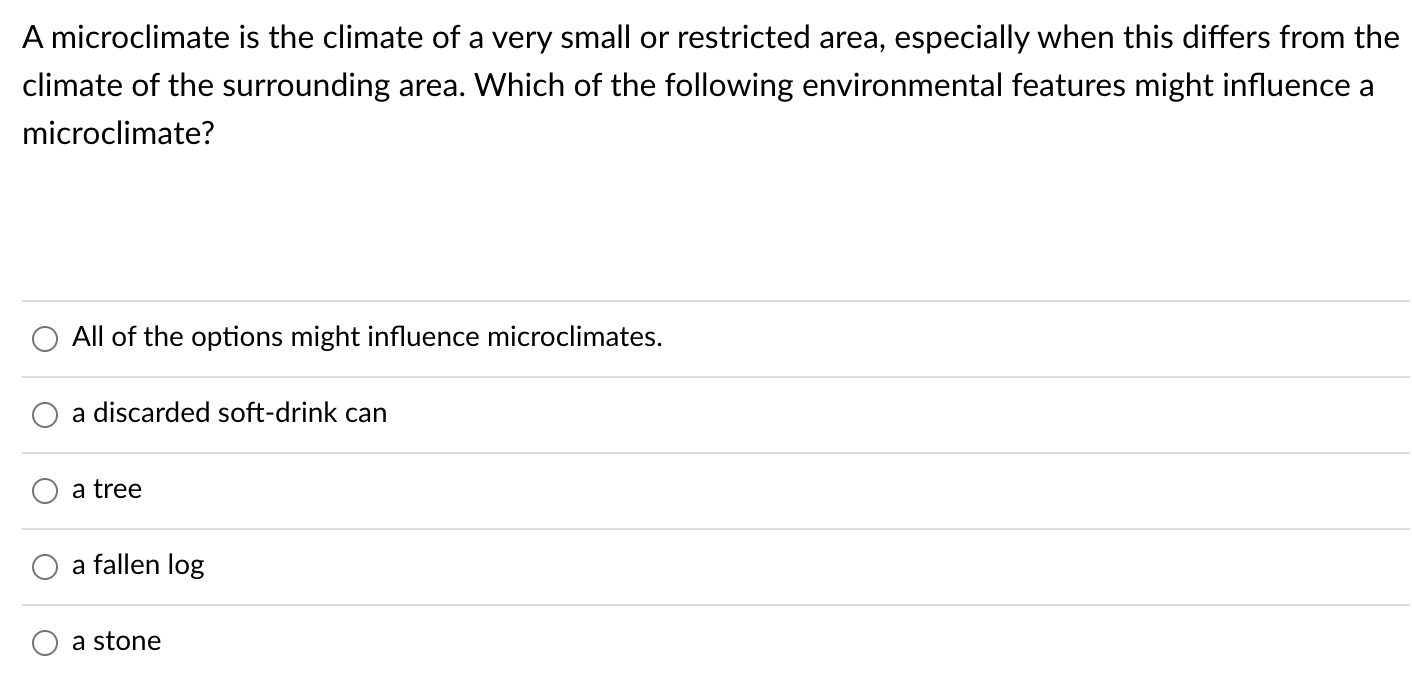Click the word 'stone' in the last option
The image size is (1412, 682).
click(x=127, y=641)
